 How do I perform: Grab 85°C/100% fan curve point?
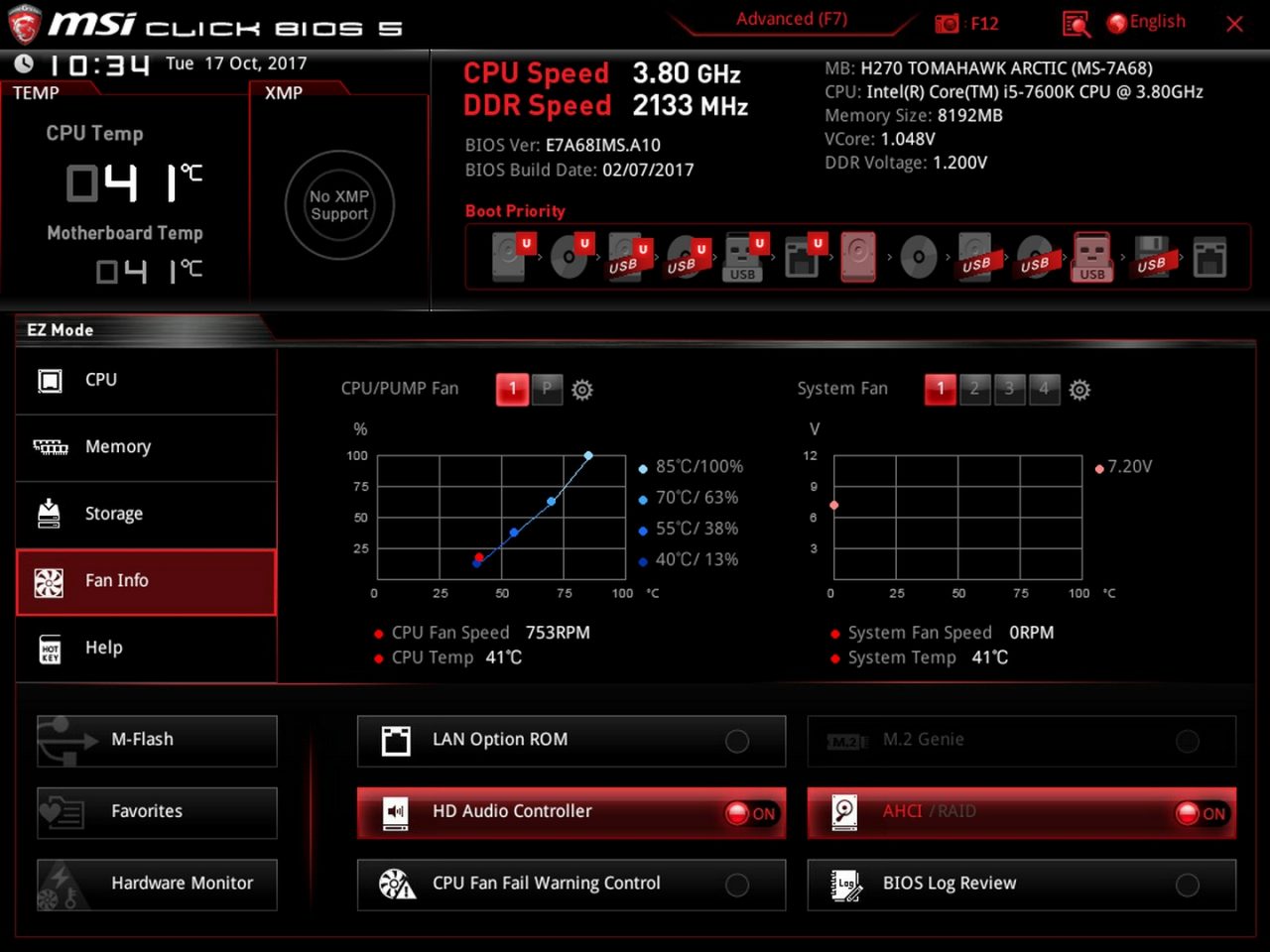point(588,456)
